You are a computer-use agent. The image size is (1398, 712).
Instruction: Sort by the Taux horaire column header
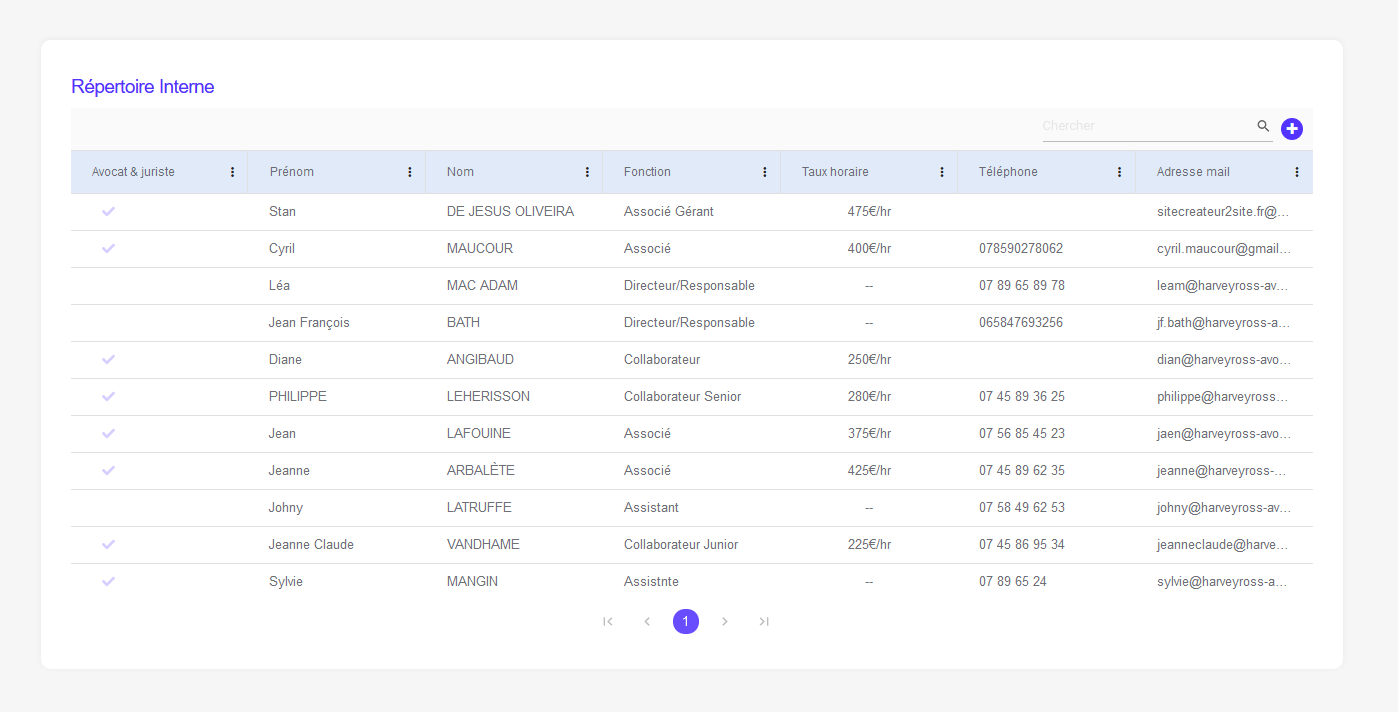point(835,172)
